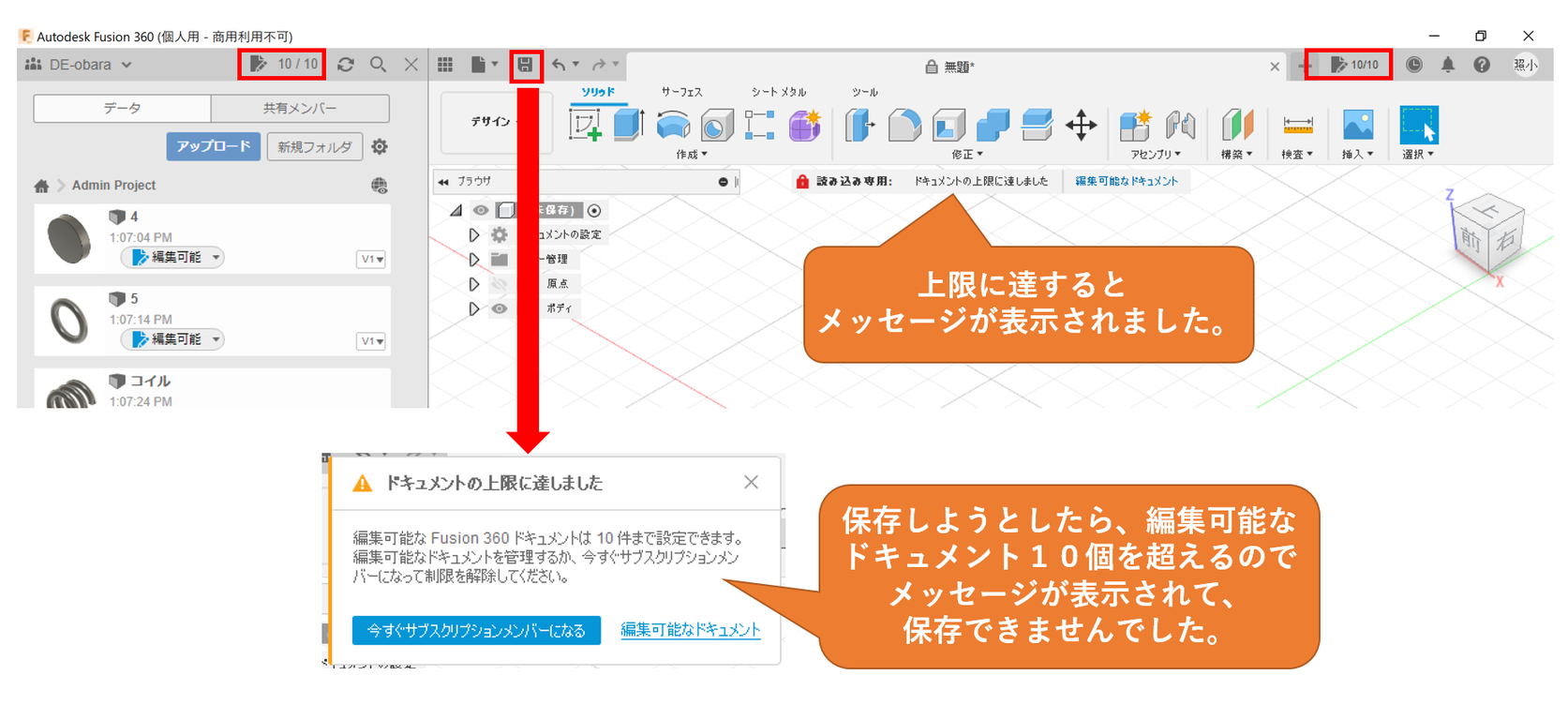
Task: Activate the root component radio button
Action: [x=594, y=210]
